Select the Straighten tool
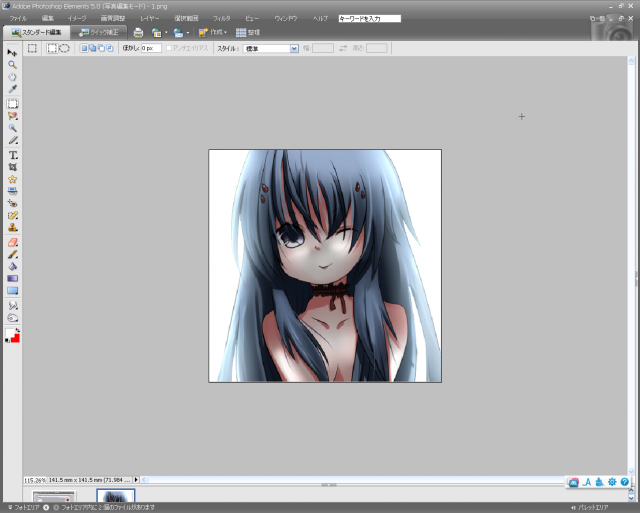Image resolution: width=640 pixels, height=513 pixels. click(x=13, y=191)
